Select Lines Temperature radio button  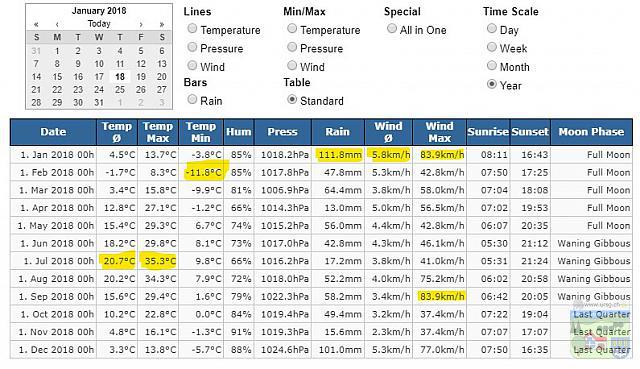click(x=192, y=29)
